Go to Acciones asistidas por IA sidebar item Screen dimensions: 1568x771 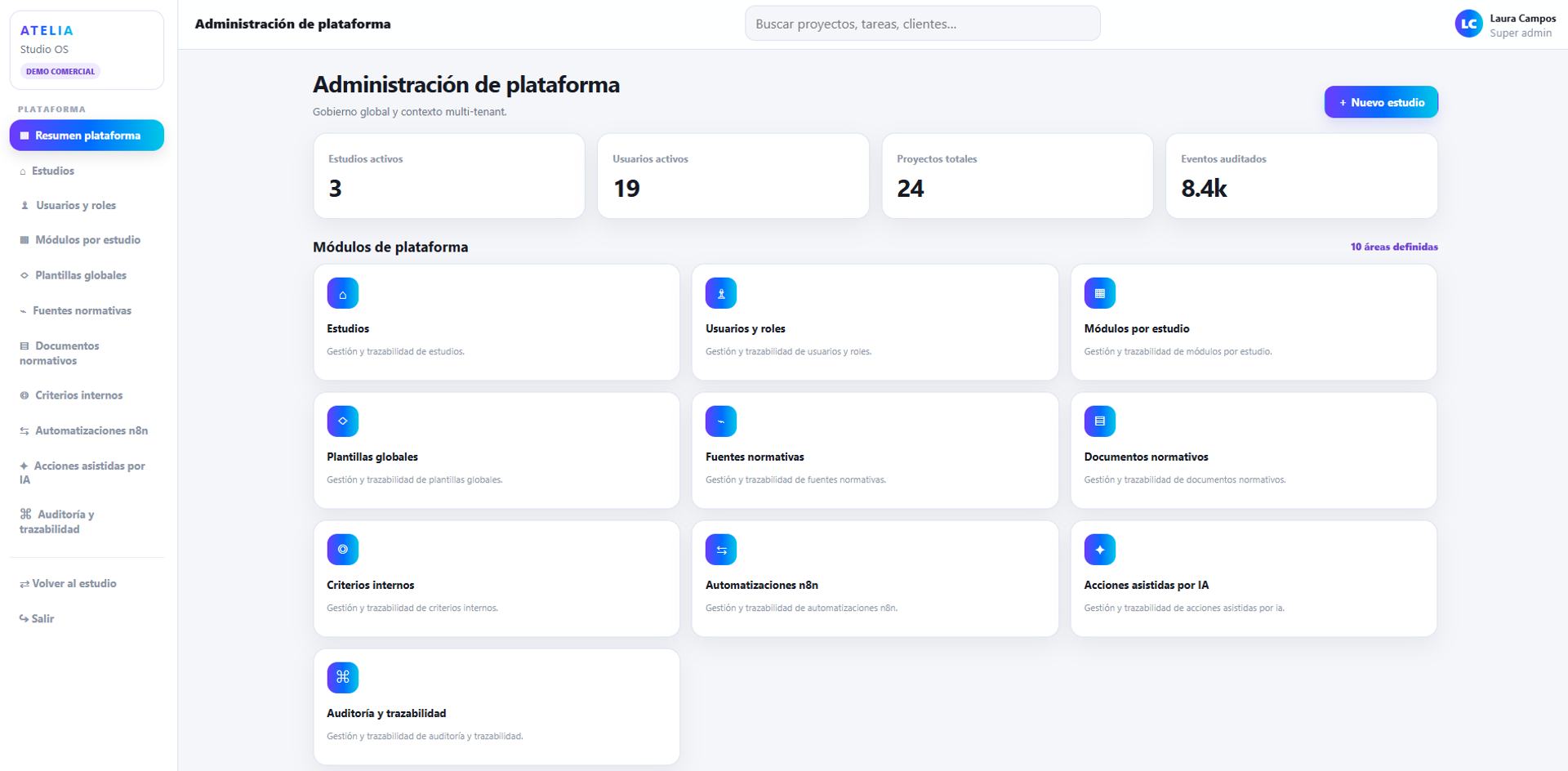(x=87, y=473)
